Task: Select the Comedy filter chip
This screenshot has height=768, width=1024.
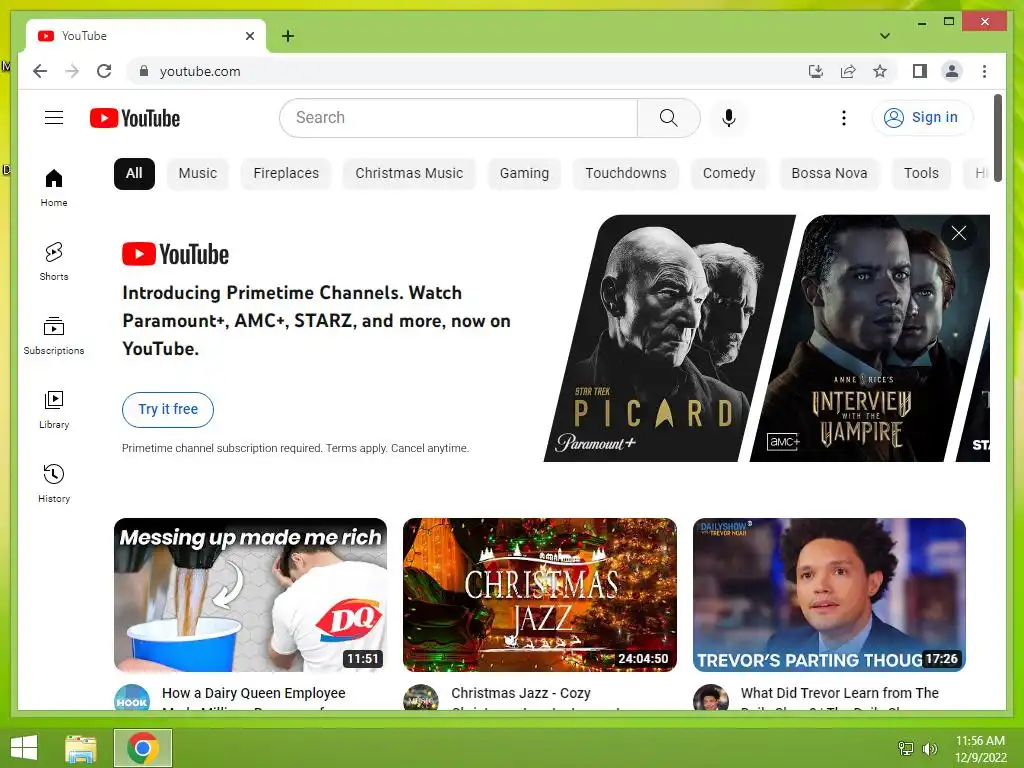Action: click(x=729, y=174)
